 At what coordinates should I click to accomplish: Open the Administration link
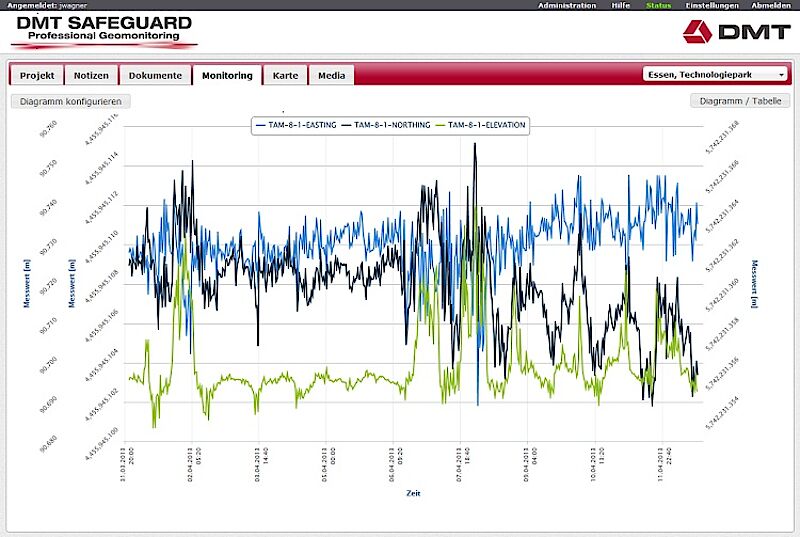pos(566,5)
